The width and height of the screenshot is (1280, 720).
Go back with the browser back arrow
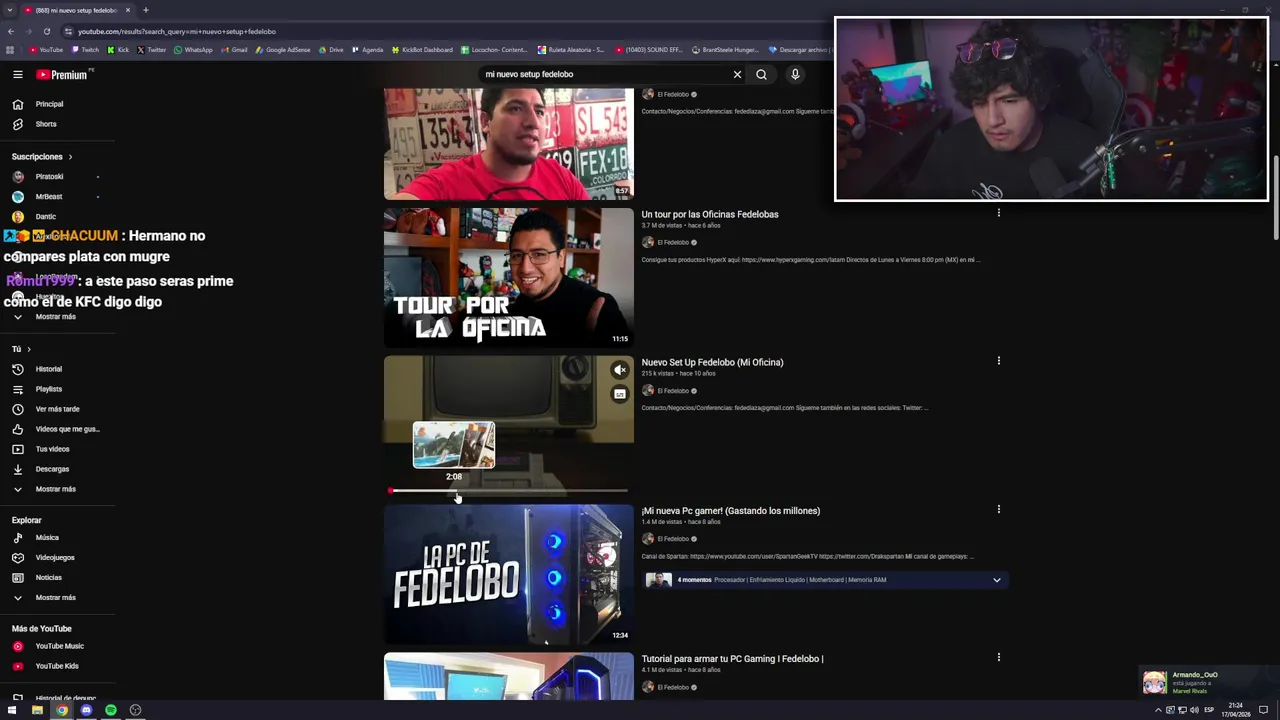[11, 31]
